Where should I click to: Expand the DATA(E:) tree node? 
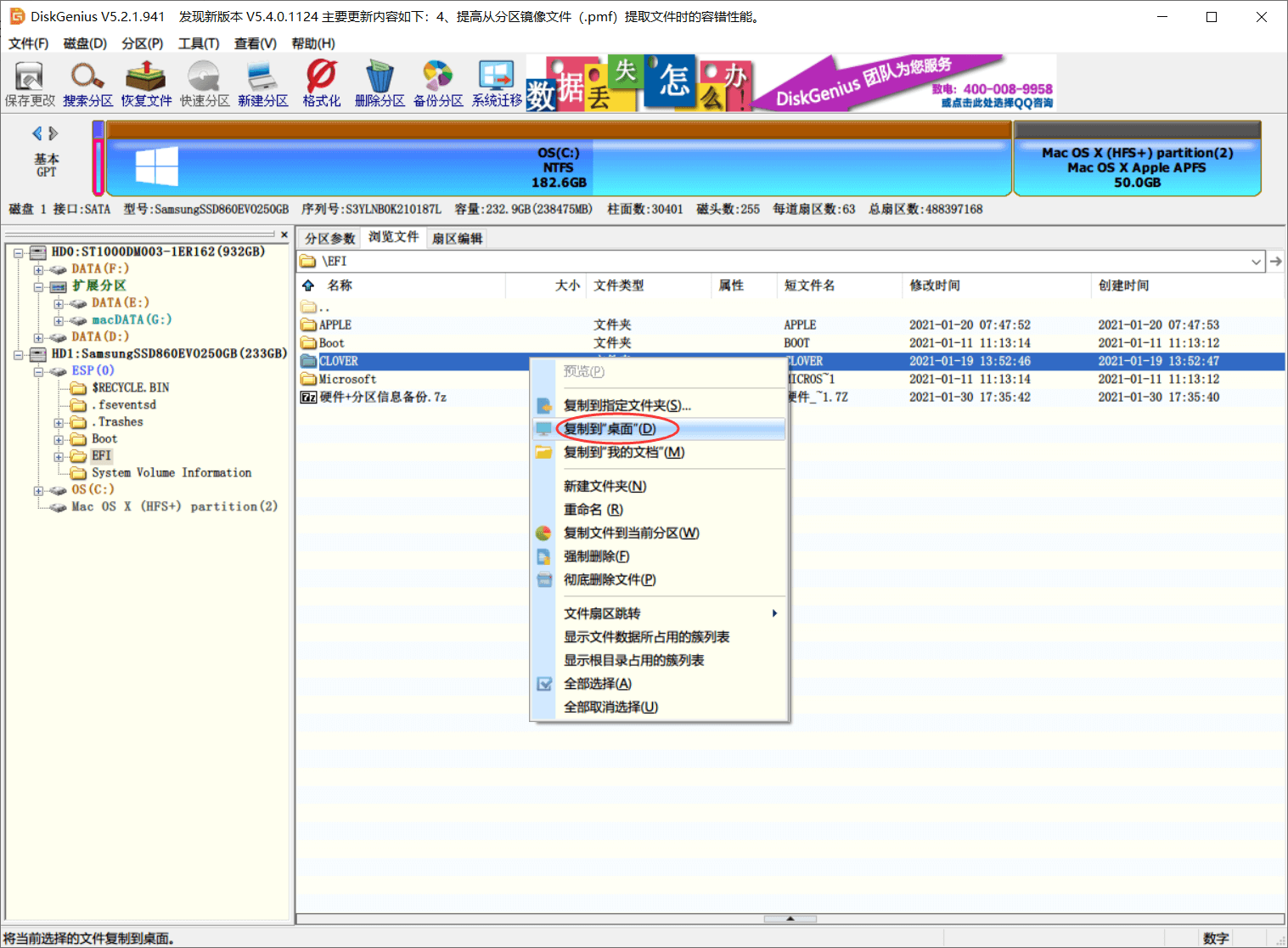(59, 303)
